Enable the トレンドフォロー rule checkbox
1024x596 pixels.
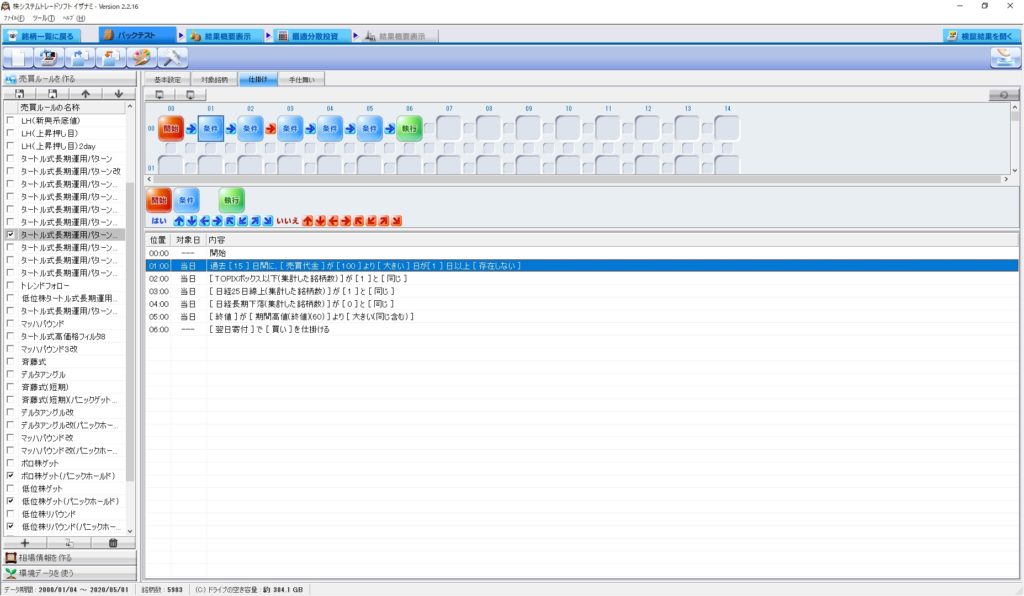click(11, 285)
